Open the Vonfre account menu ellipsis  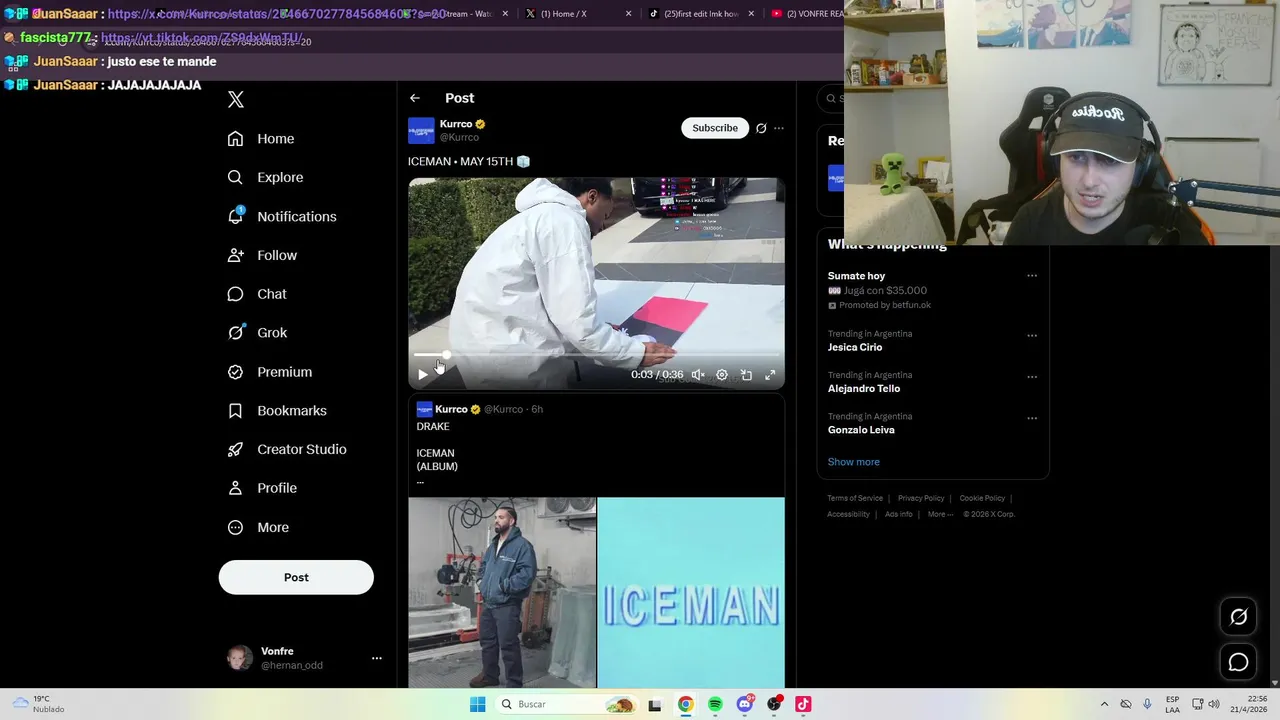point(377,658)
